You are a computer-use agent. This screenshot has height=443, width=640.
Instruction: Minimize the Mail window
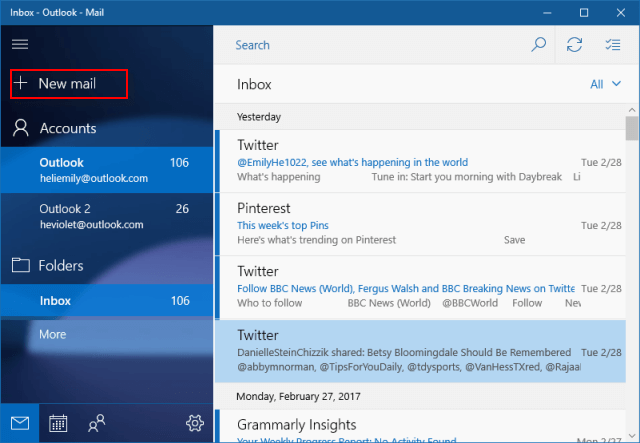(x=547, y=13)
